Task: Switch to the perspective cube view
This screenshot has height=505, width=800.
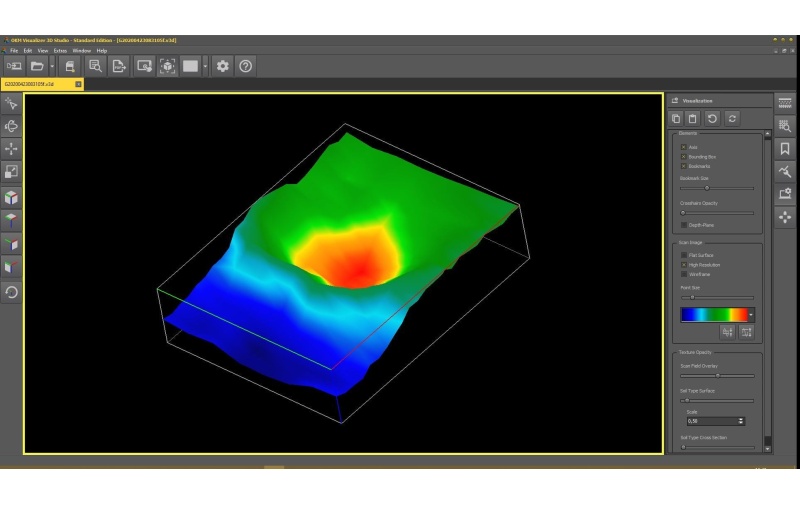Action: pyautogui.click(x=11, y=197)
